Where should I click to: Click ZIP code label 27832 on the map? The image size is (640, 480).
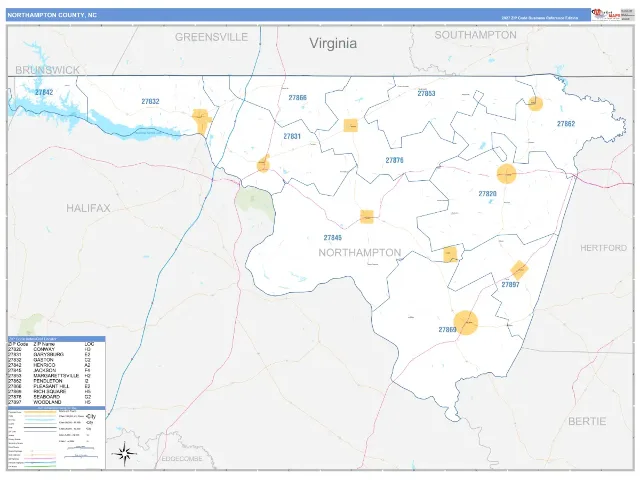pos(150,101)
